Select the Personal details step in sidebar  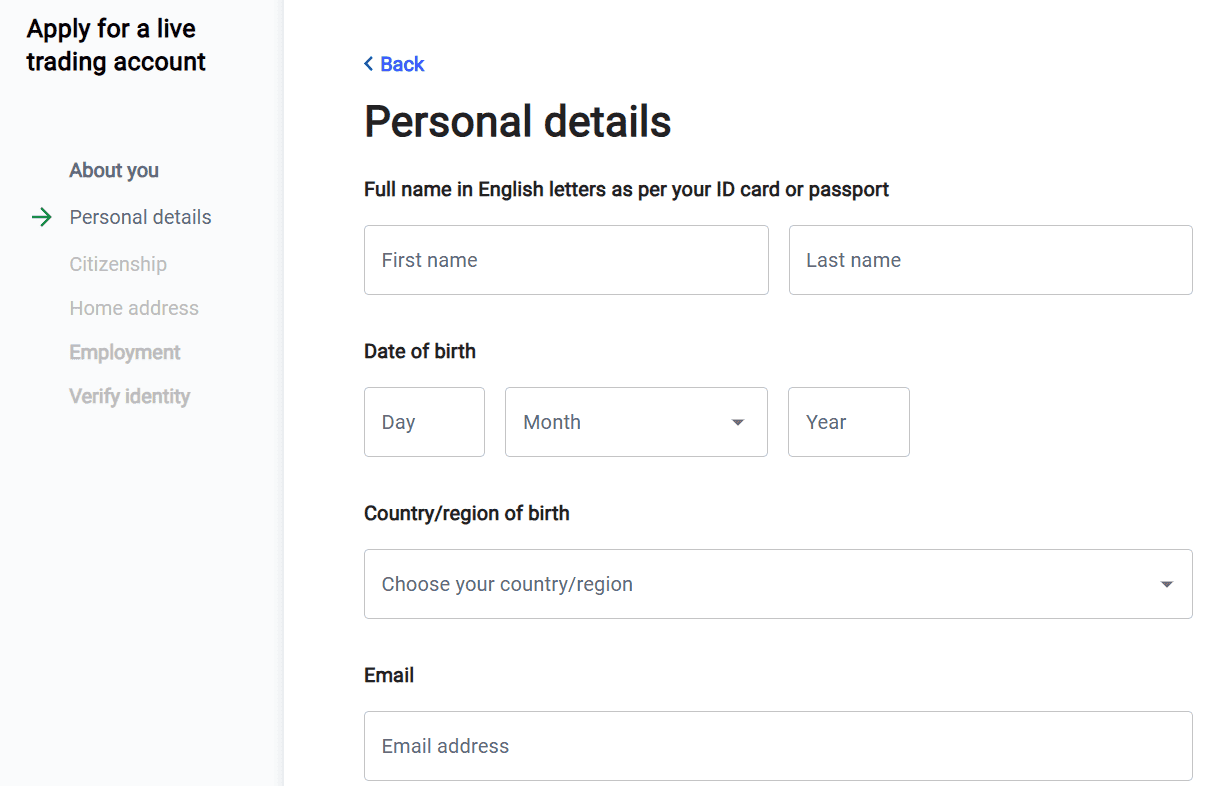pyautogui.click(x=140, y=217)
